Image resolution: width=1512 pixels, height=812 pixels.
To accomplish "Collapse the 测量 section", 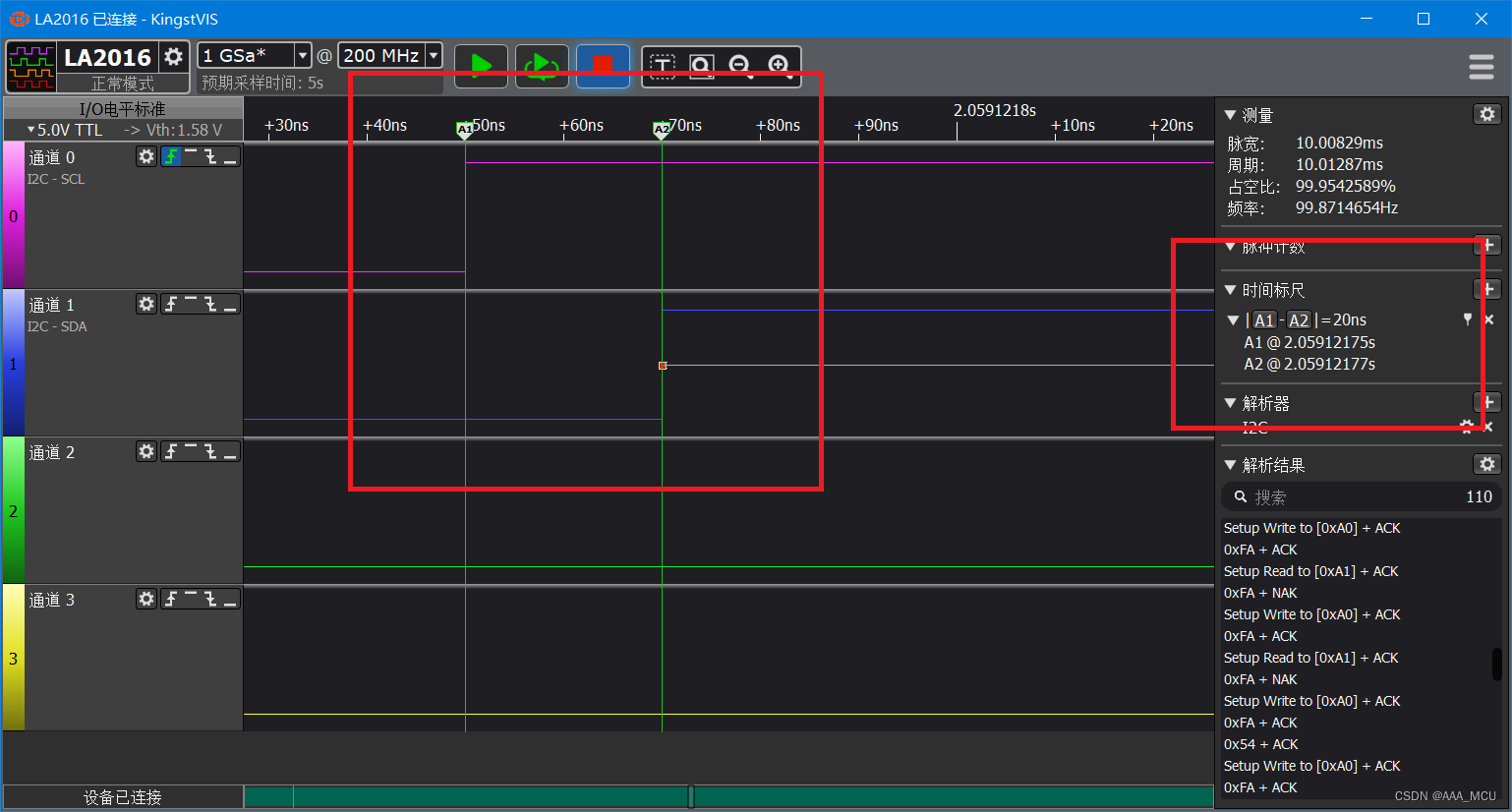I will point(1230,115).
